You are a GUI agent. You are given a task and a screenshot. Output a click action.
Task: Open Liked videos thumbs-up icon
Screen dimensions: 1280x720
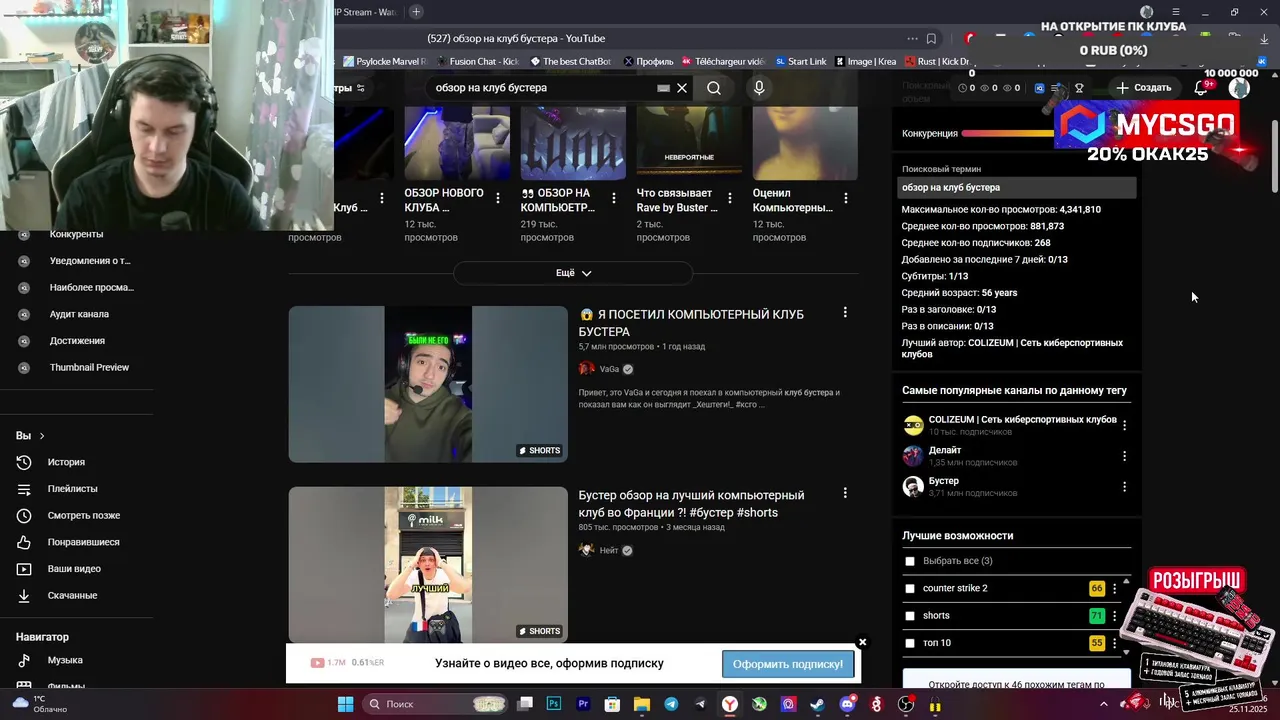24,542
